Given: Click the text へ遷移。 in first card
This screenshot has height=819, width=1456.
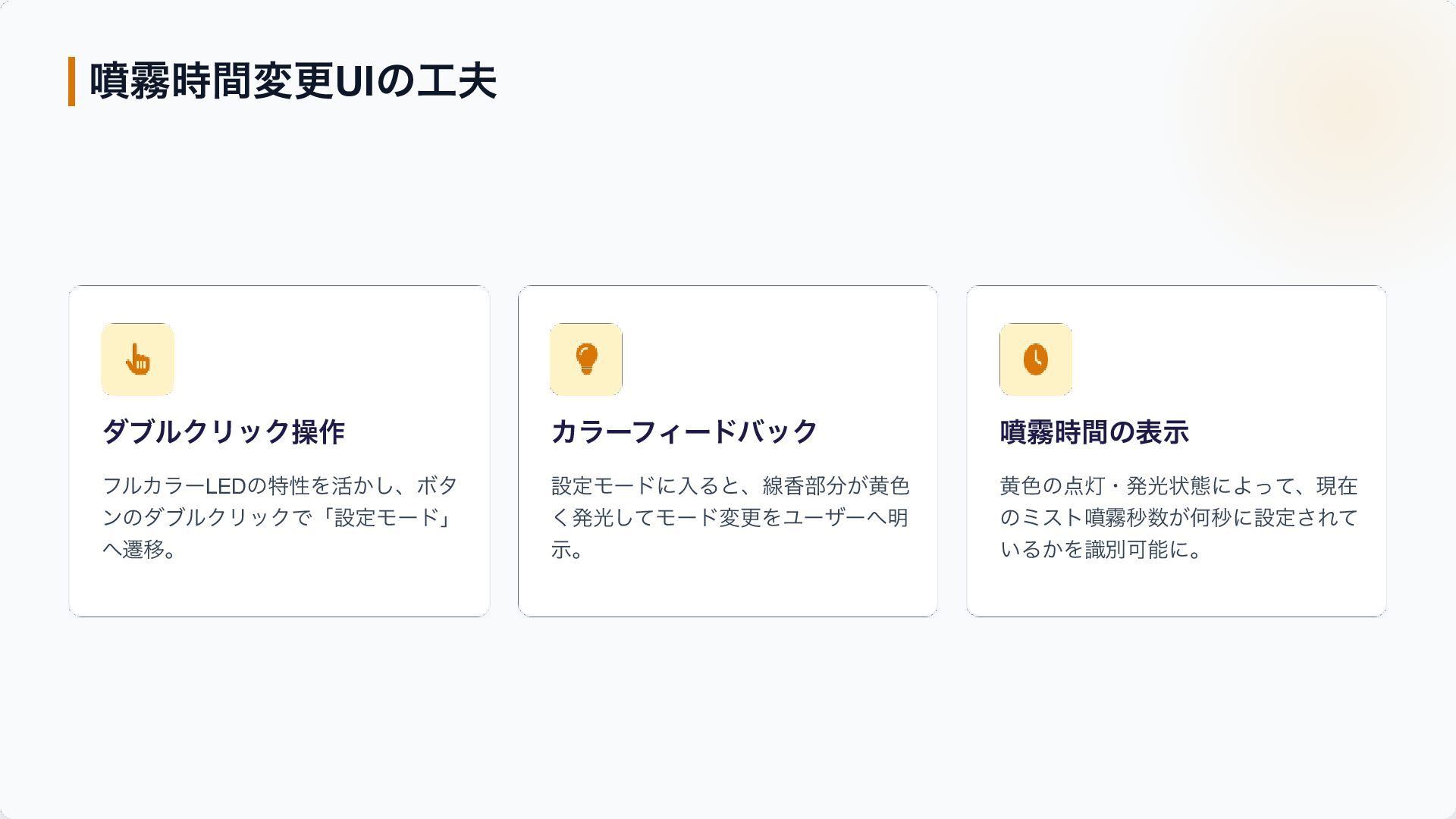Looking at the screenshot, I should click(140, 549).
